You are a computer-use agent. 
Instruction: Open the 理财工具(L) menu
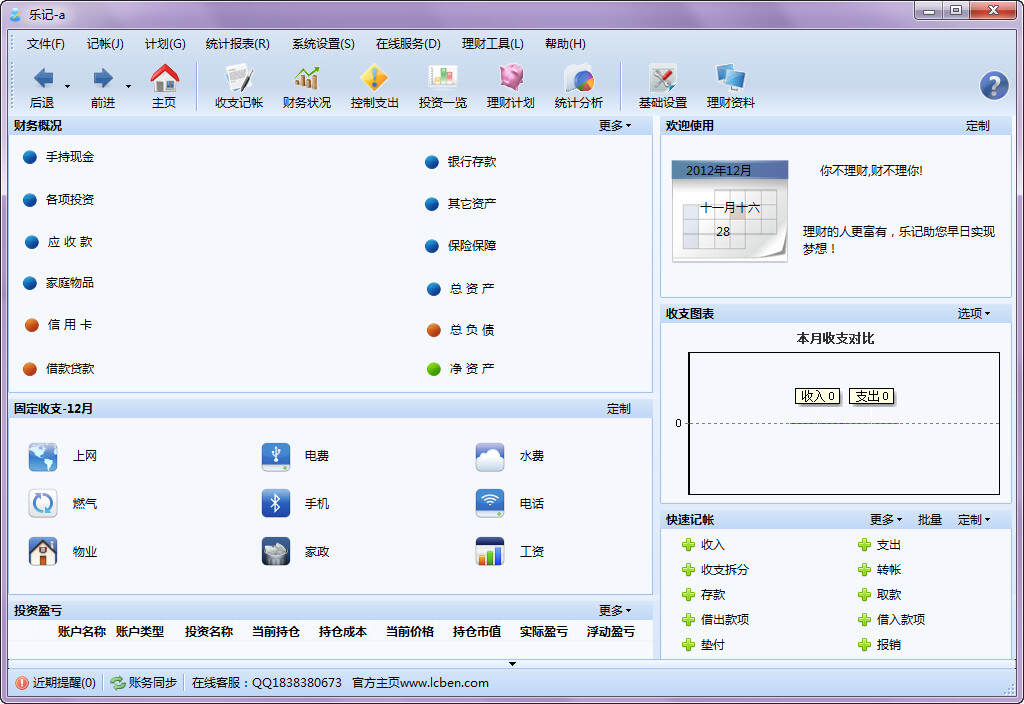pyautogui.click(x=492, y=44)
